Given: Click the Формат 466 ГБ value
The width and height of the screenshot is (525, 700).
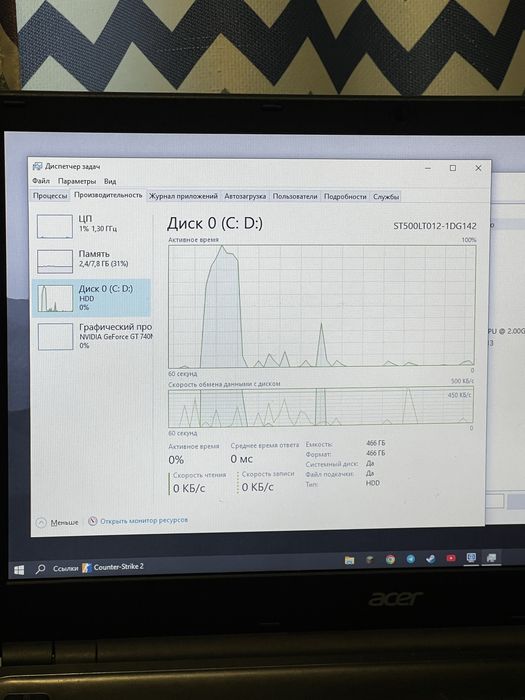Looking at the screenshot, I should pos(375,453).
